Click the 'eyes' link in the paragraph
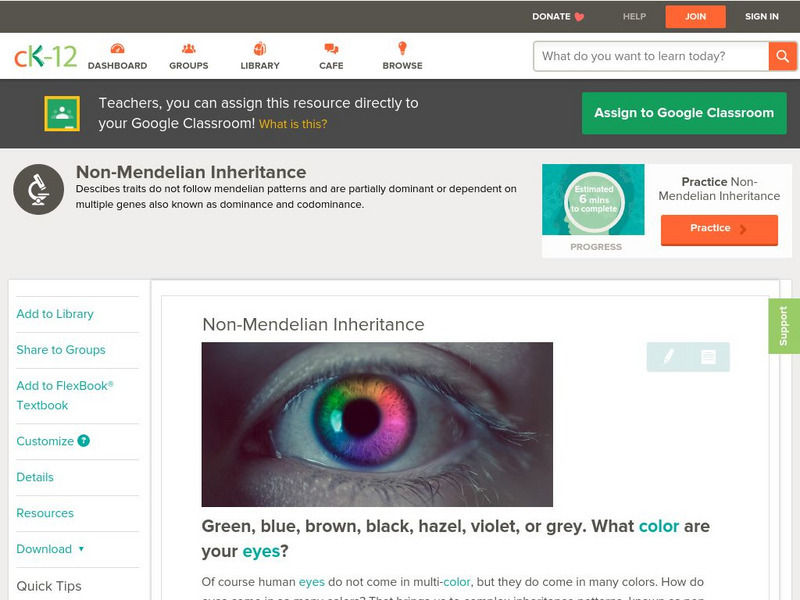The height and width of the screenshot is (600, 800). [x=312, y=582]
